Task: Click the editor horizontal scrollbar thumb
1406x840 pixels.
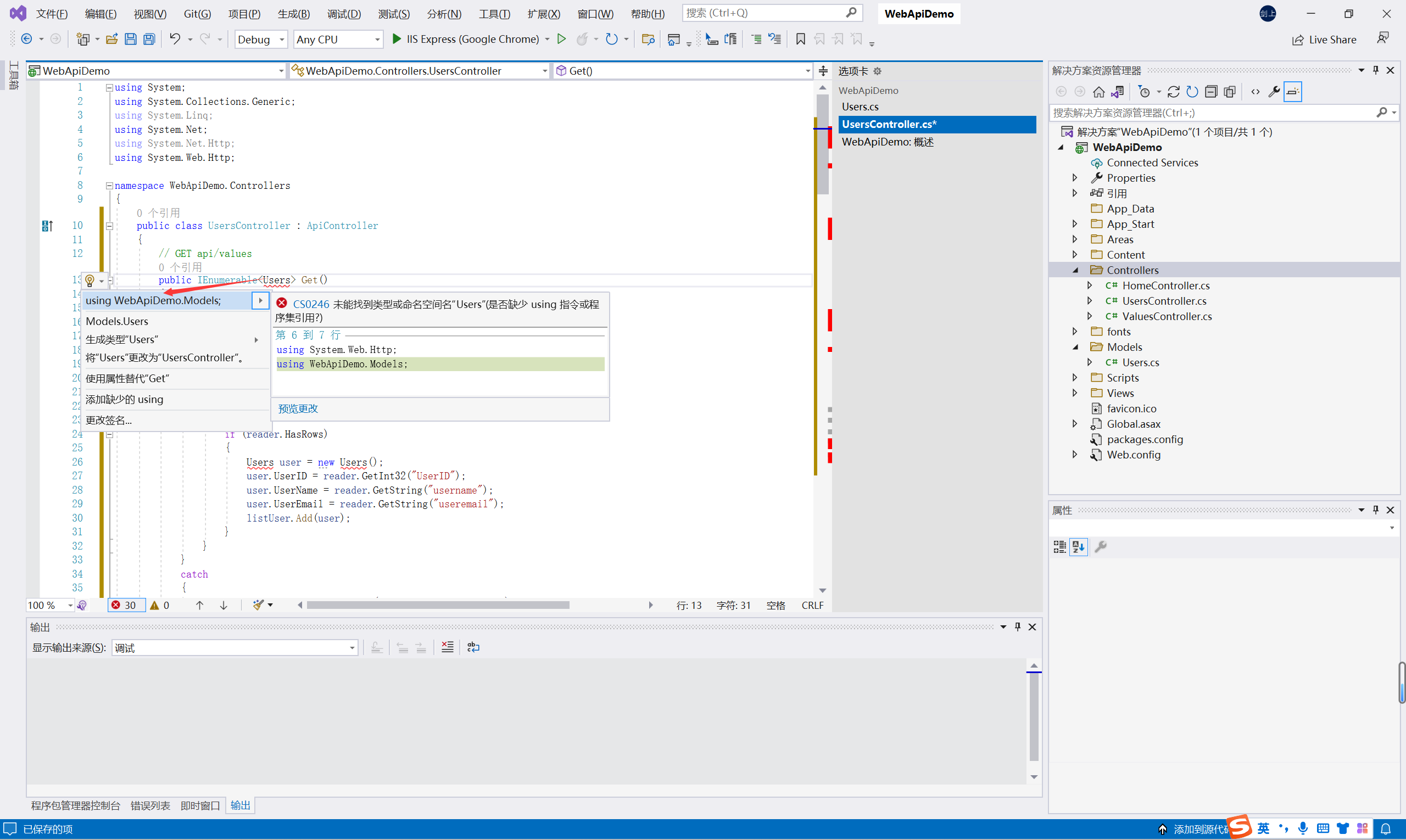Action: coord(437,605)
